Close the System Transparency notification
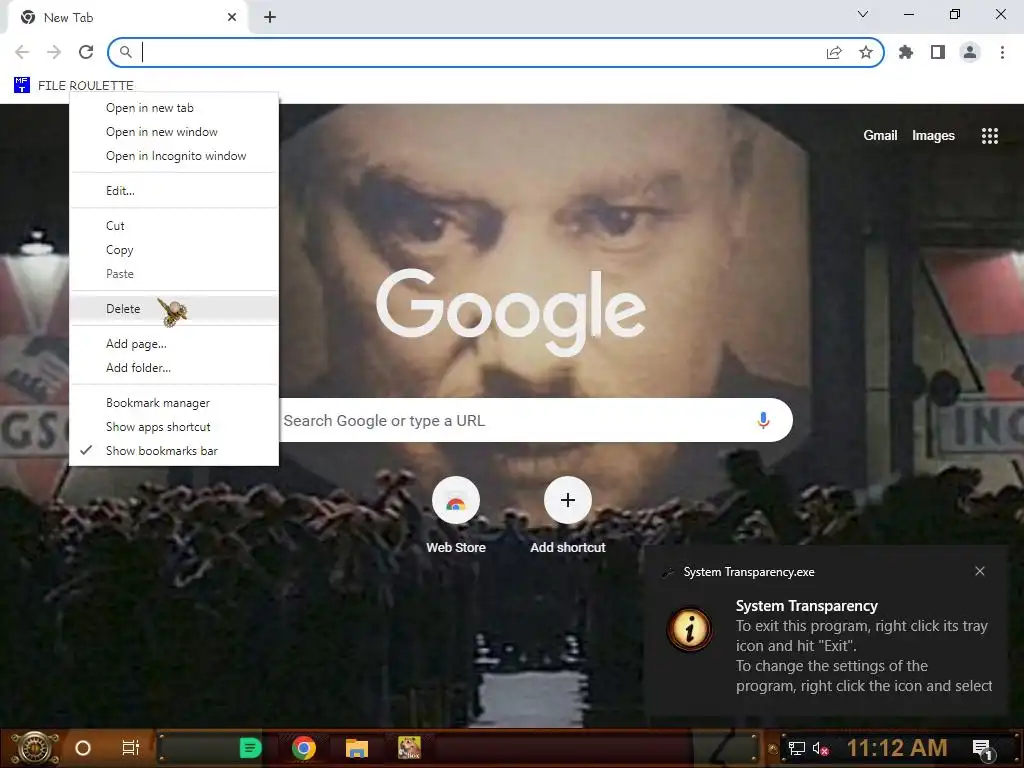The height and width of the screenshot is (768, 1024). [x=980, y=571]
